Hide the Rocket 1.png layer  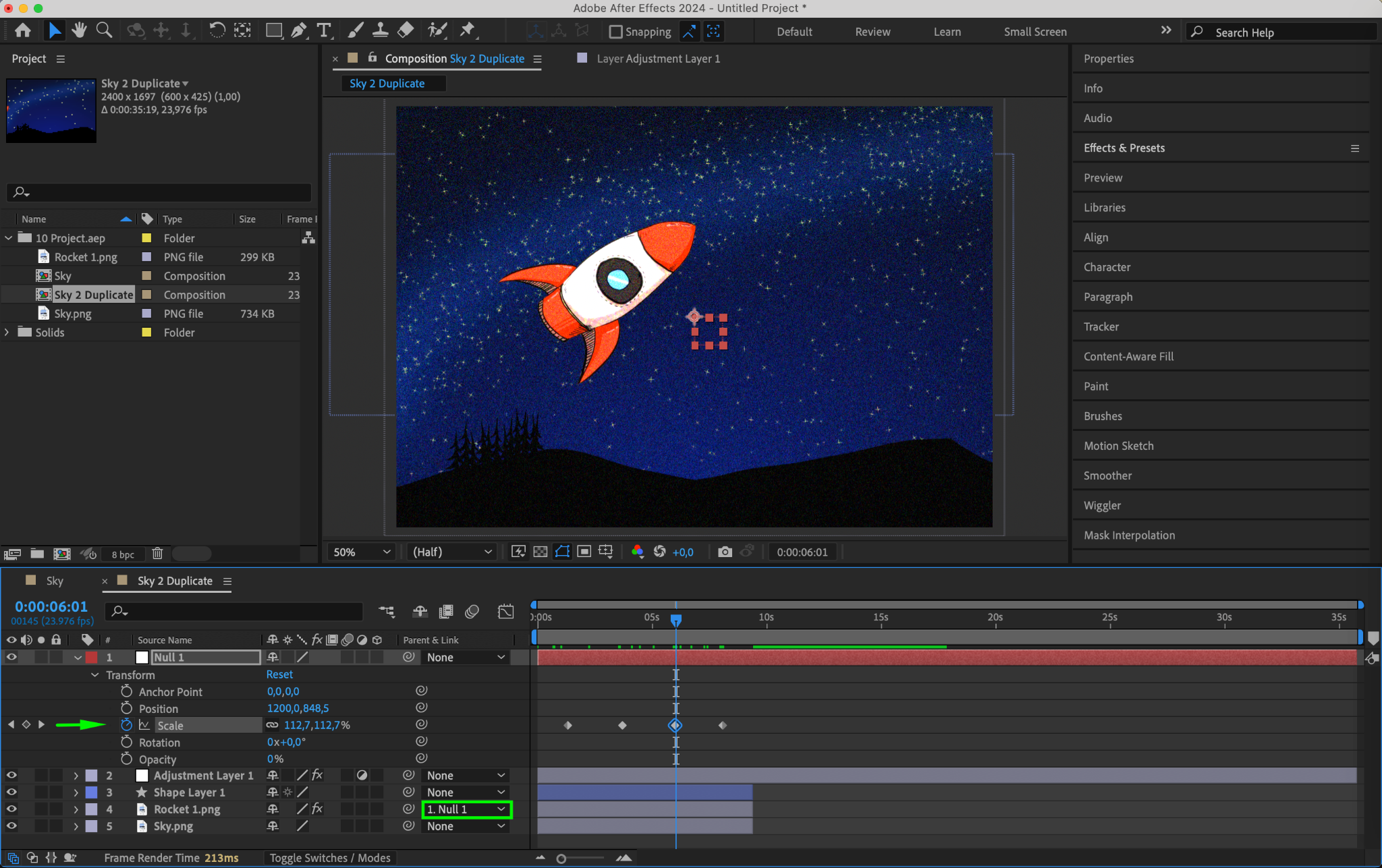click(x=11, y=809)
